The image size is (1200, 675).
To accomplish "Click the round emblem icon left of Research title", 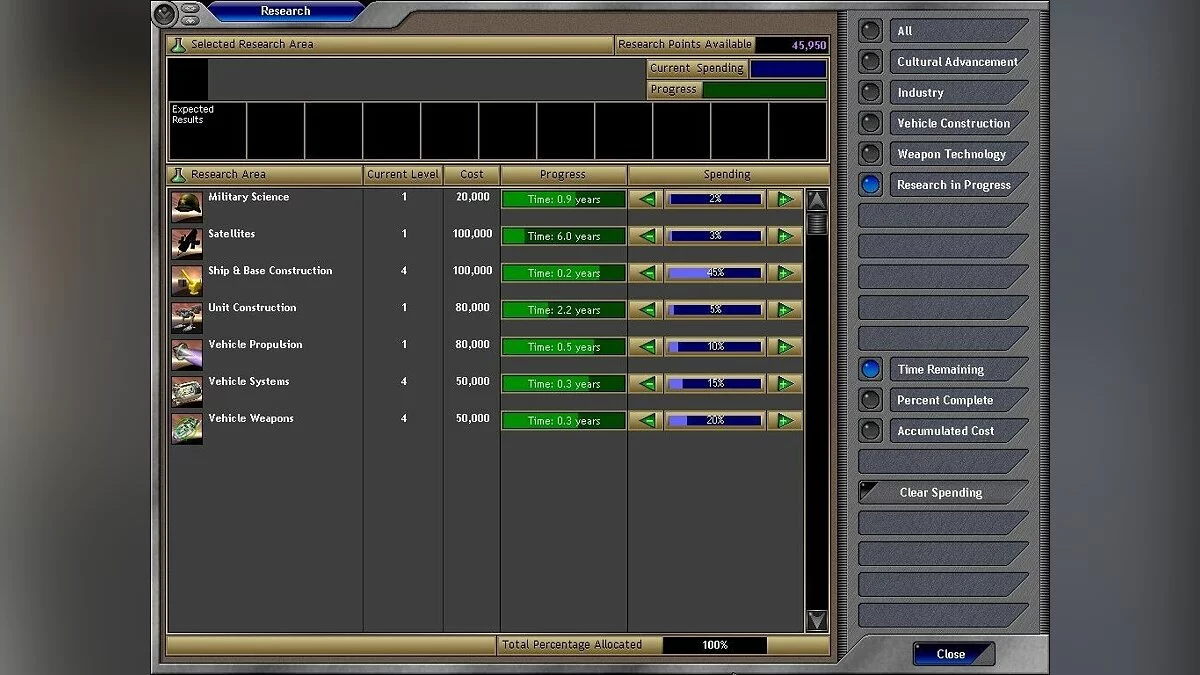I will click(x=165, y=13).
